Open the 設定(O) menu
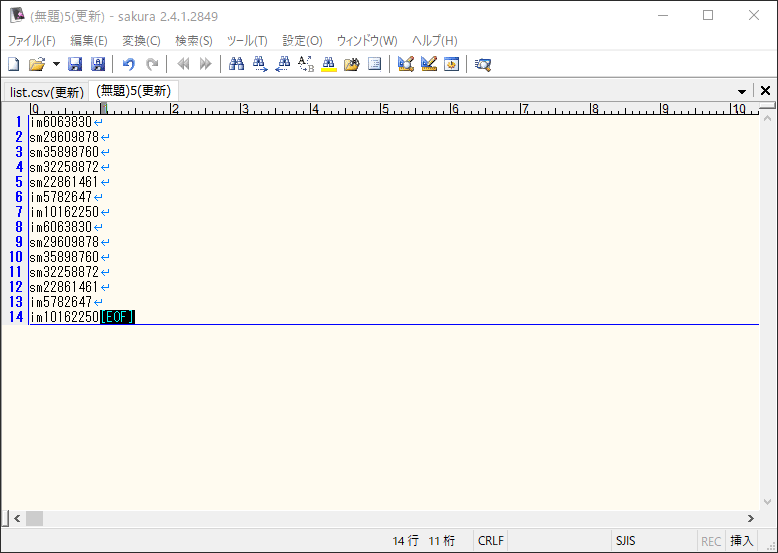778x553 pixels. point(302,41)
